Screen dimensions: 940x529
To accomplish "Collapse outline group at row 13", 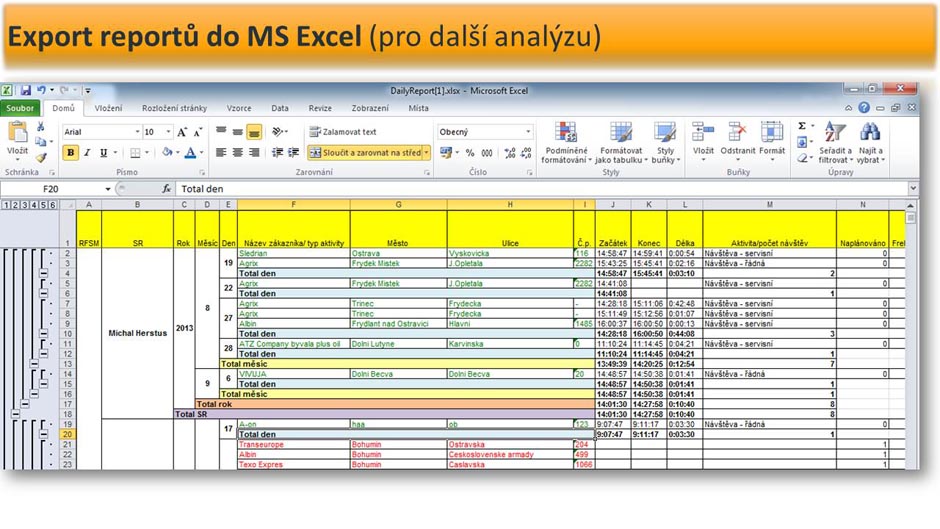I will click(x=34, y=363).
